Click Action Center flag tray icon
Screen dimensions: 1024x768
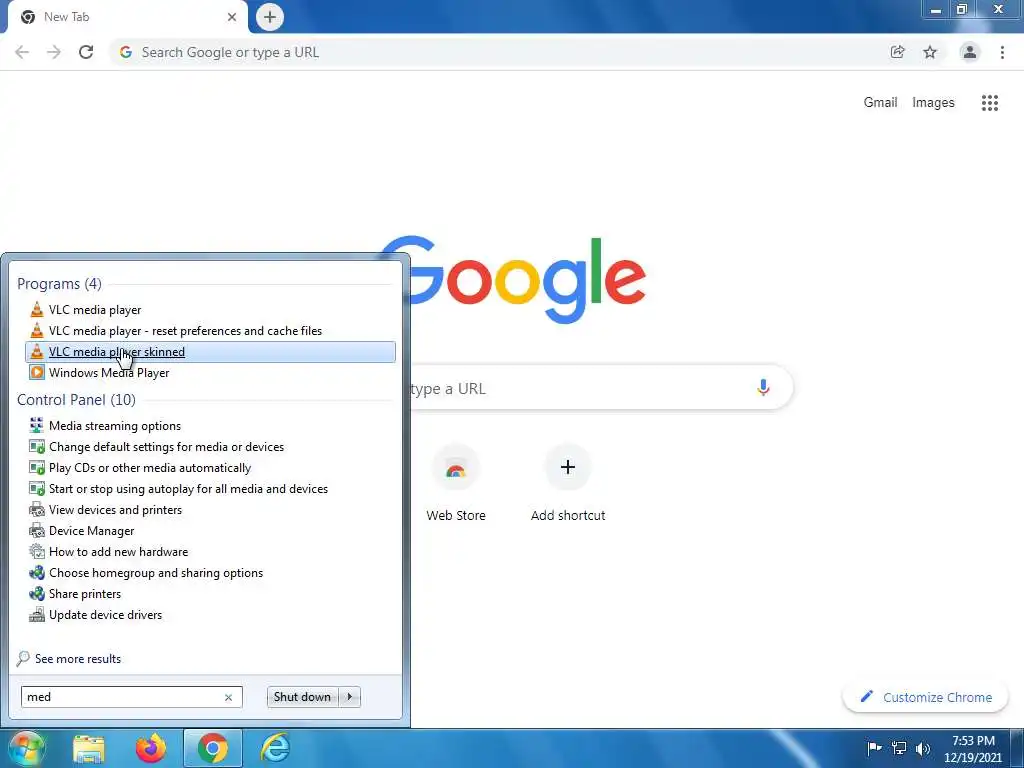(x=874, y=748)
